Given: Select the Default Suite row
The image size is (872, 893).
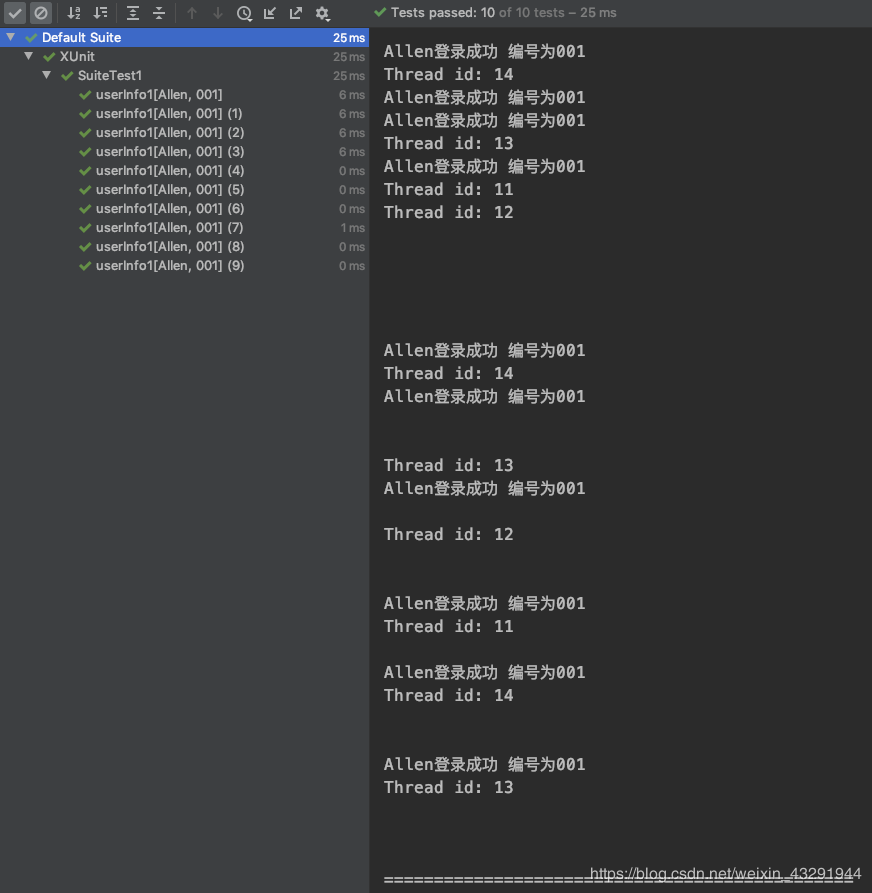Looking at the screenshot, I should pos(185,38).
